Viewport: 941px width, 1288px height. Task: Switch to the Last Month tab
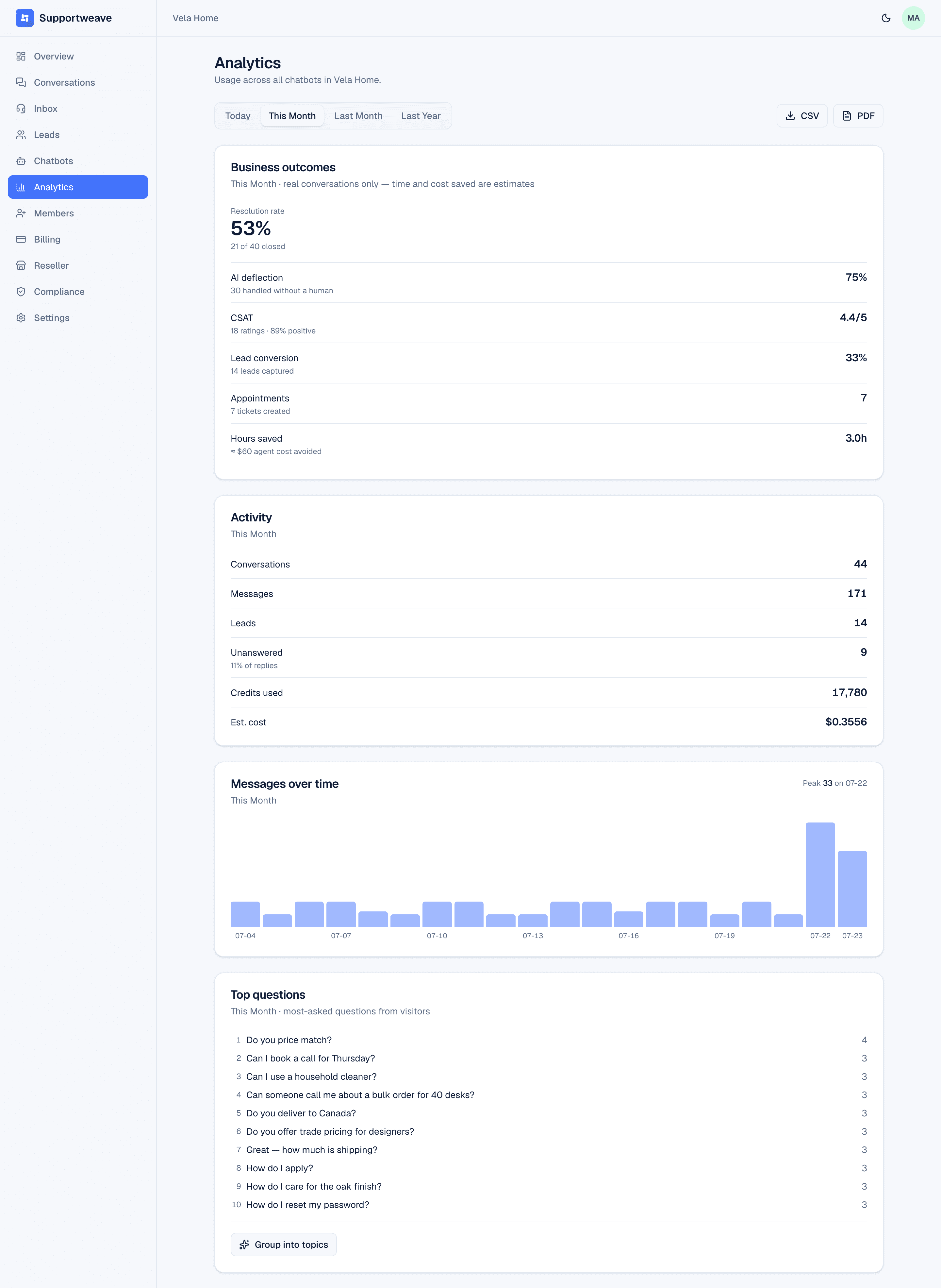click(358, 116)
